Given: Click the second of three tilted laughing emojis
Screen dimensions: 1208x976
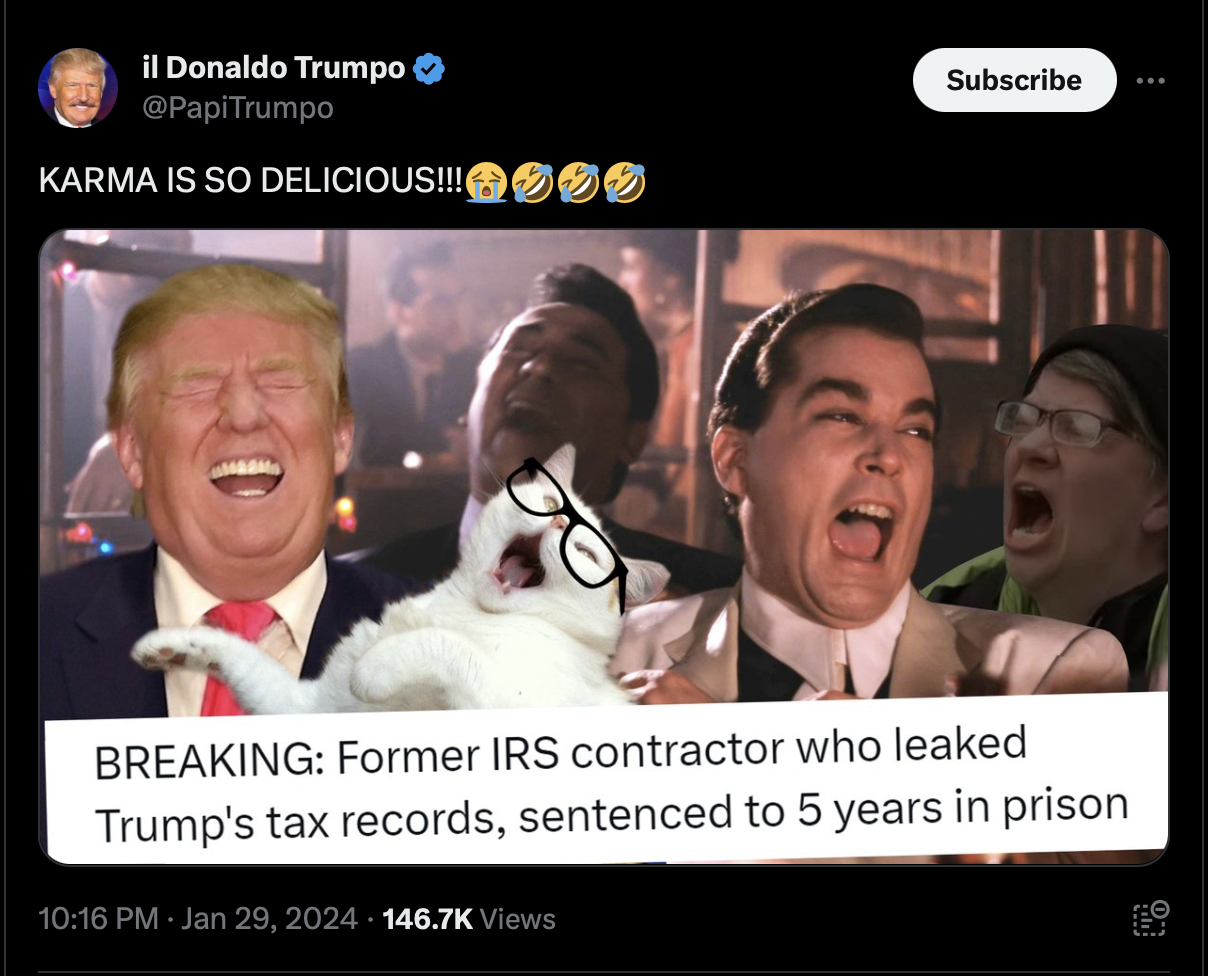Looking at the screenshot, I should click(578, 181).
